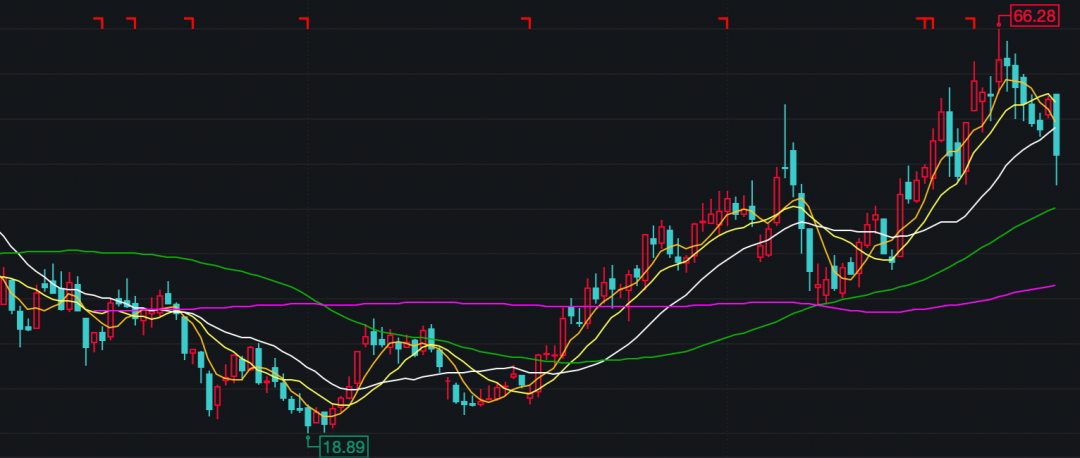Select the red flag marker nearest the 66.28 label
The image size is (1080, 458).
pos(969,22)
